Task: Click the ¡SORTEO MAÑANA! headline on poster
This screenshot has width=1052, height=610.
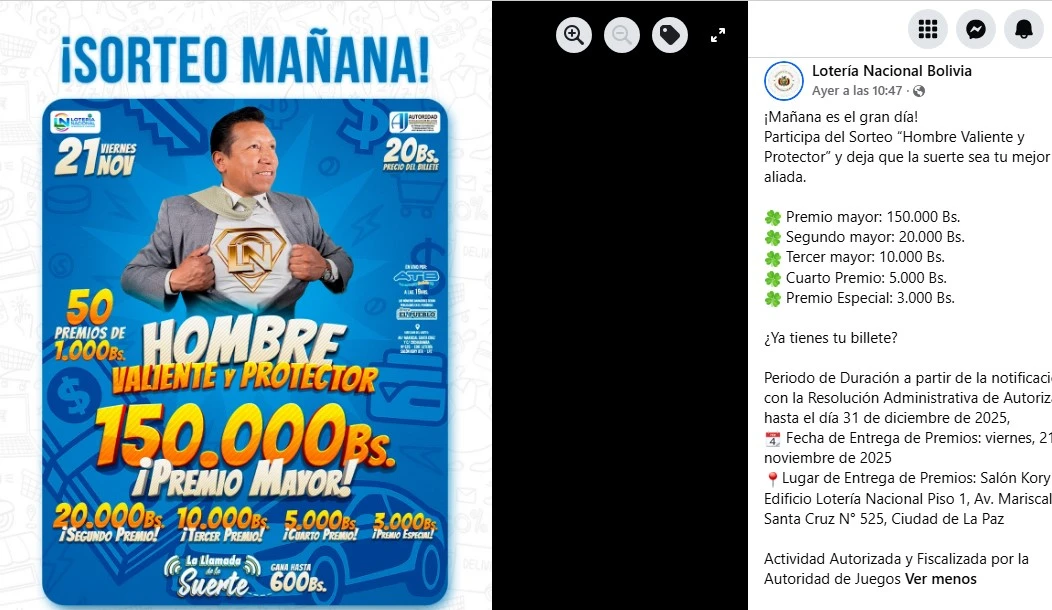Action: click(246, 60)
